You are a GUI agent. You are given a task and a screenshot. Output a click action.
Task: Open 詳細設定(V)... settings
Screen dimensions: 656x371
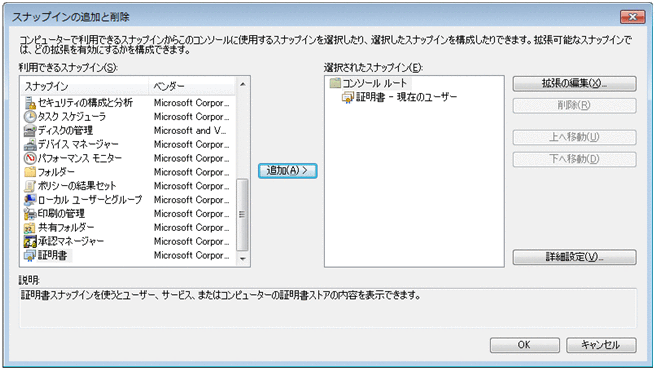click(574, 257)
